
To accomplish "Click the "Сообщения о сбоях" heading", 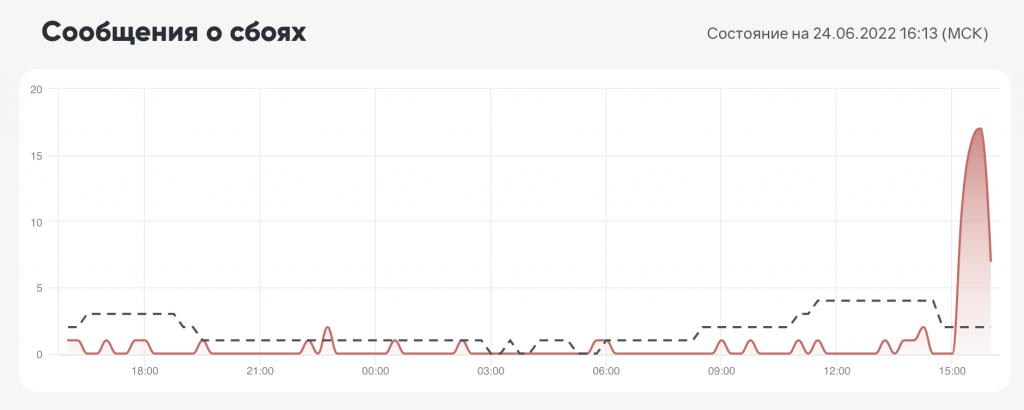I will click(174, 33).
